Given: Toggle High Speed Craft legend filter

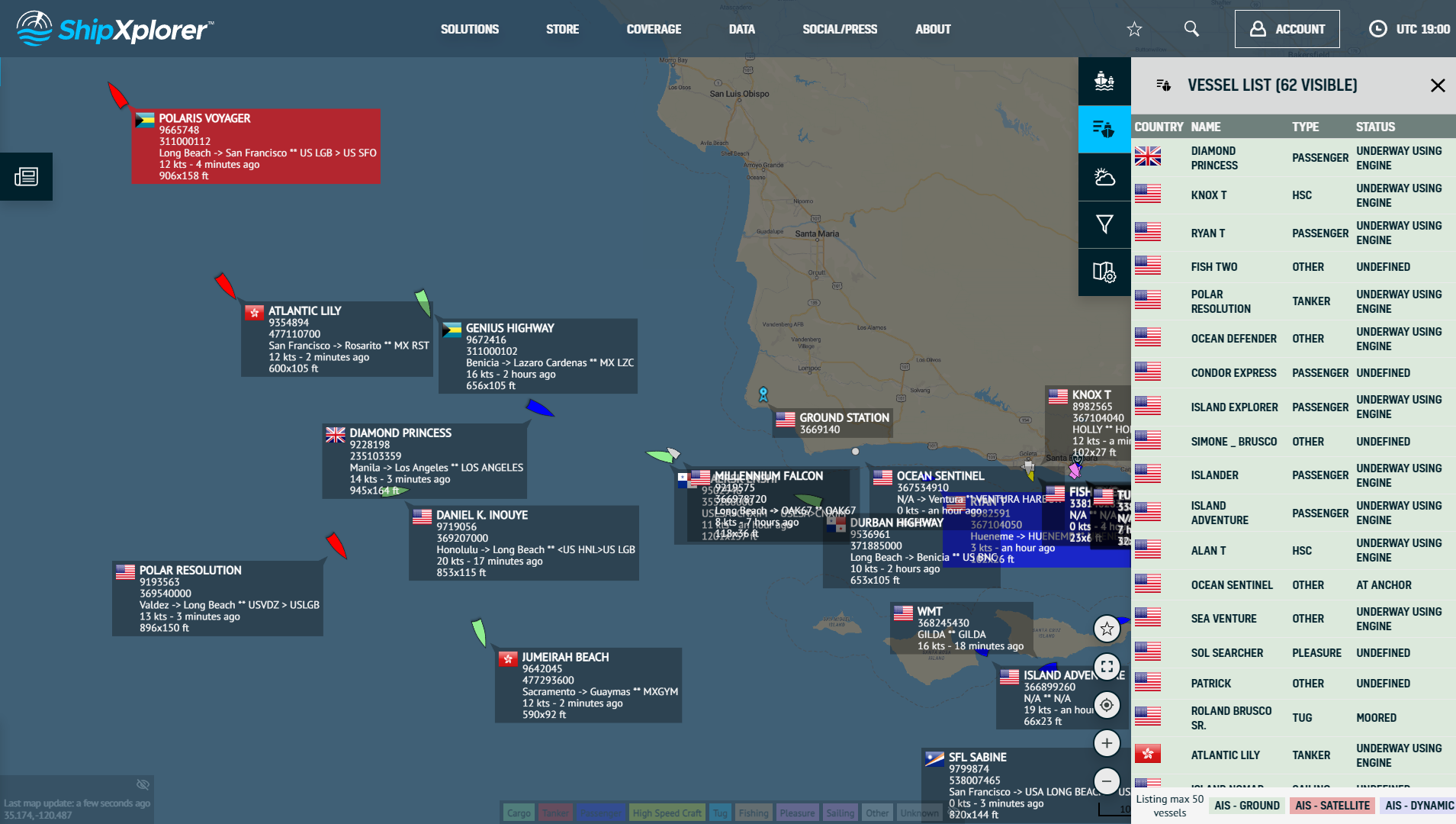Looking at the screenshot, I should [x=667, y=813].
